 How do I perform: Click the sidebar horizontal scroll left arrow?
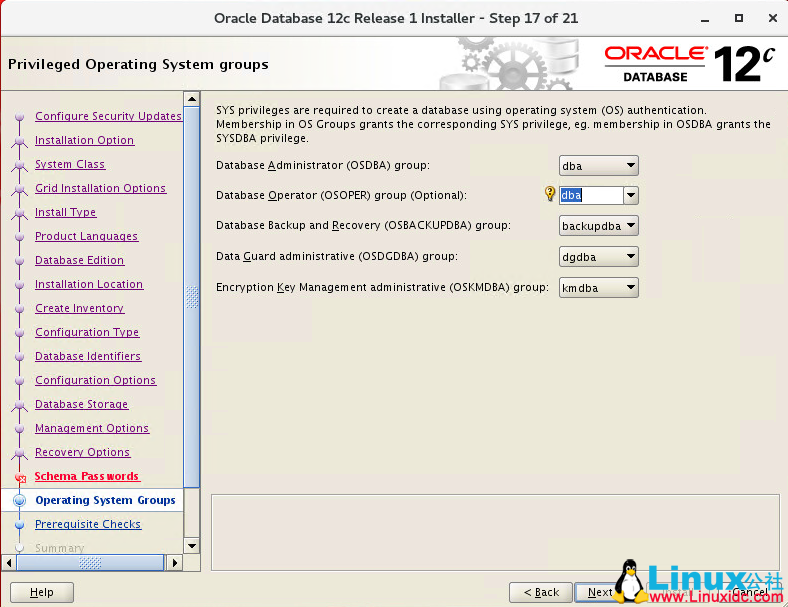click(9, 563)
